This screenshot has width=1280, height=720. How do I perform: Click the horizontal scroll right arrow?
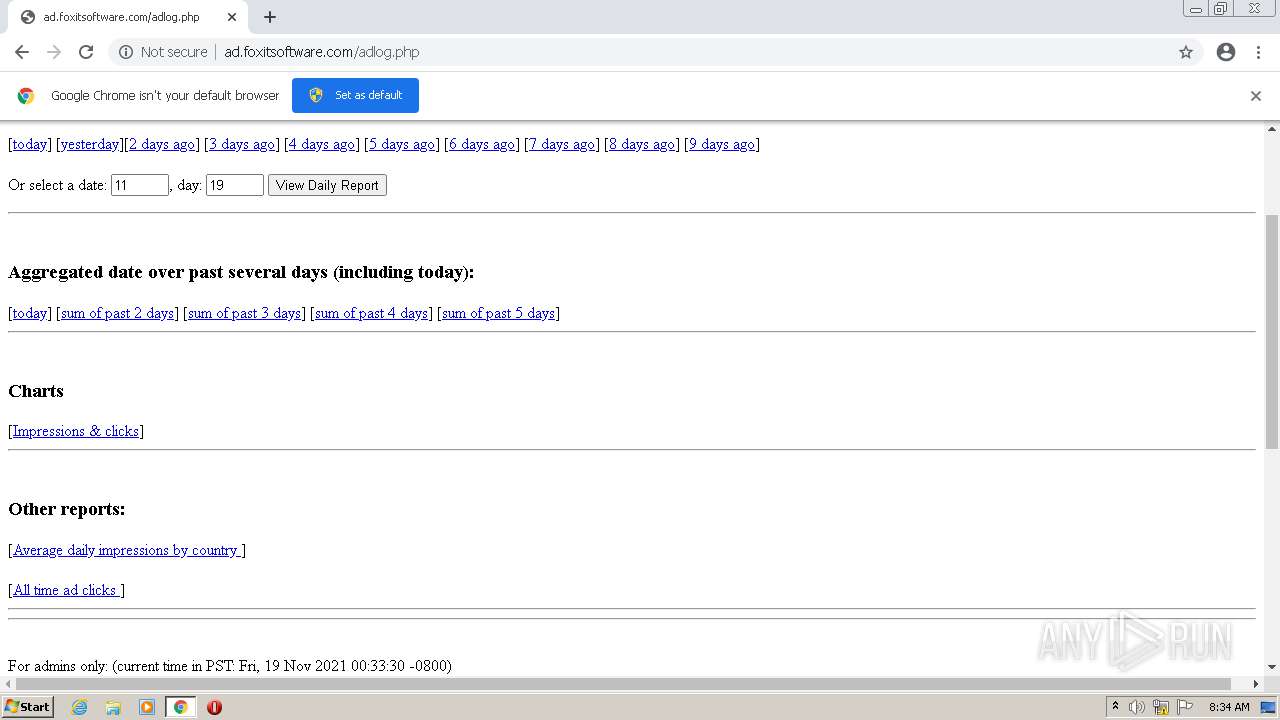pos(1256,684)
